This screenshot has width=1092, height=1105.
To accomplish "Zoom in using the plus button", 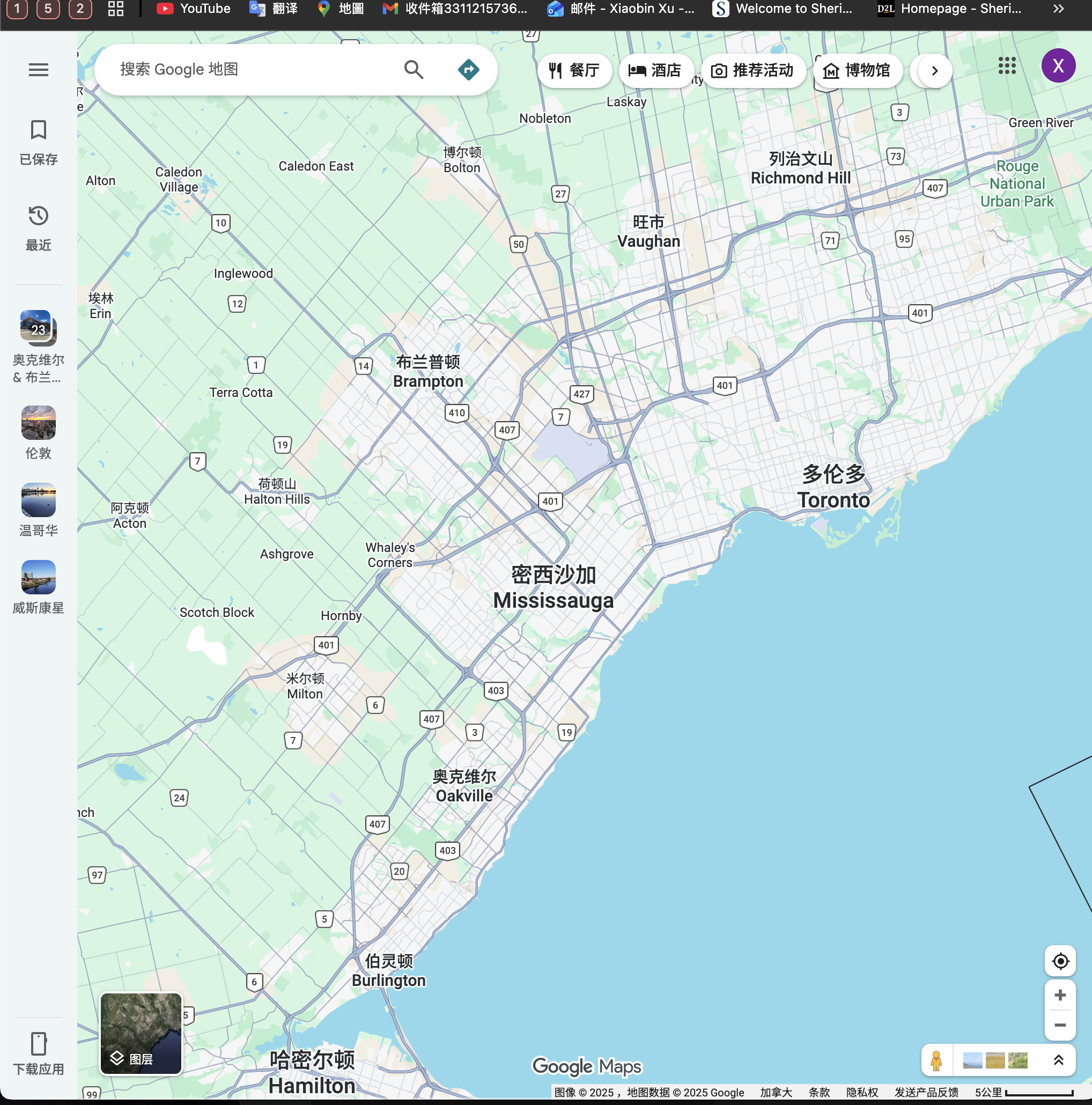I will tap(1059, 995).
